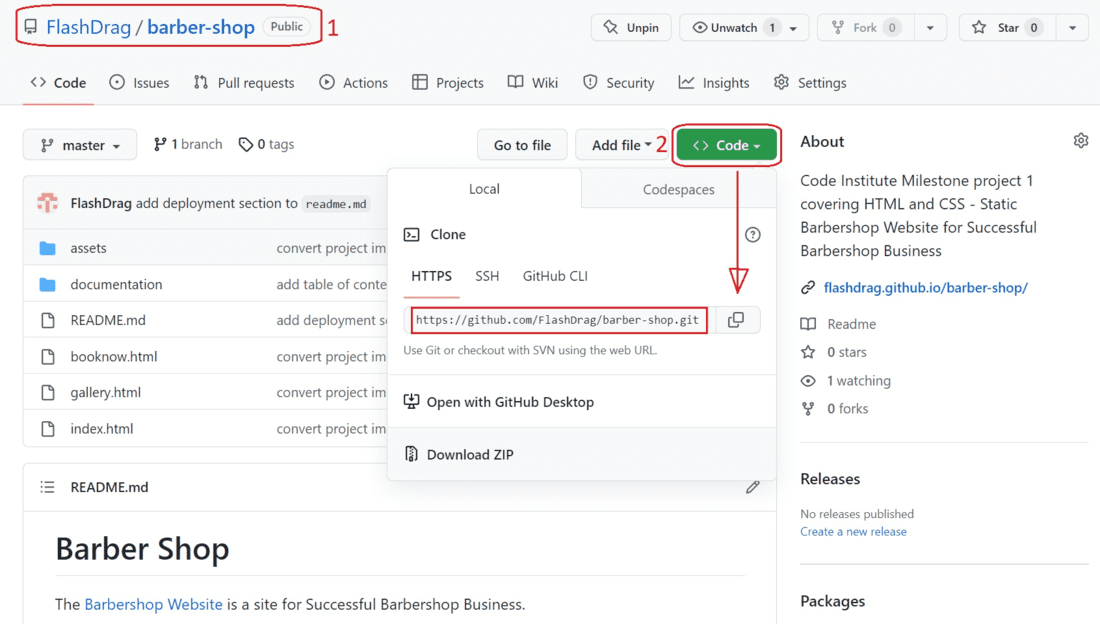
Task: Click the copy clone URL icon
Action: click(735, 320)
